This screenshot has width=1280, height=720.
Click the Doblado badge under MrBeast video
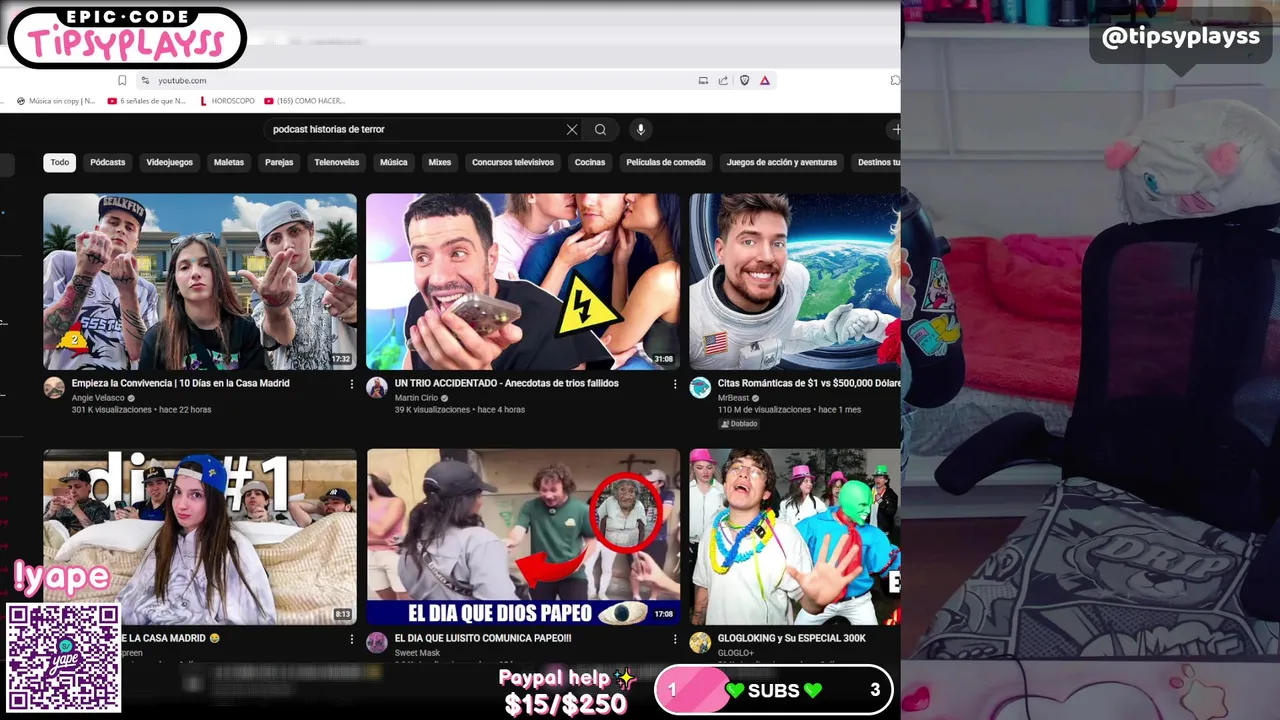point(739,423)
